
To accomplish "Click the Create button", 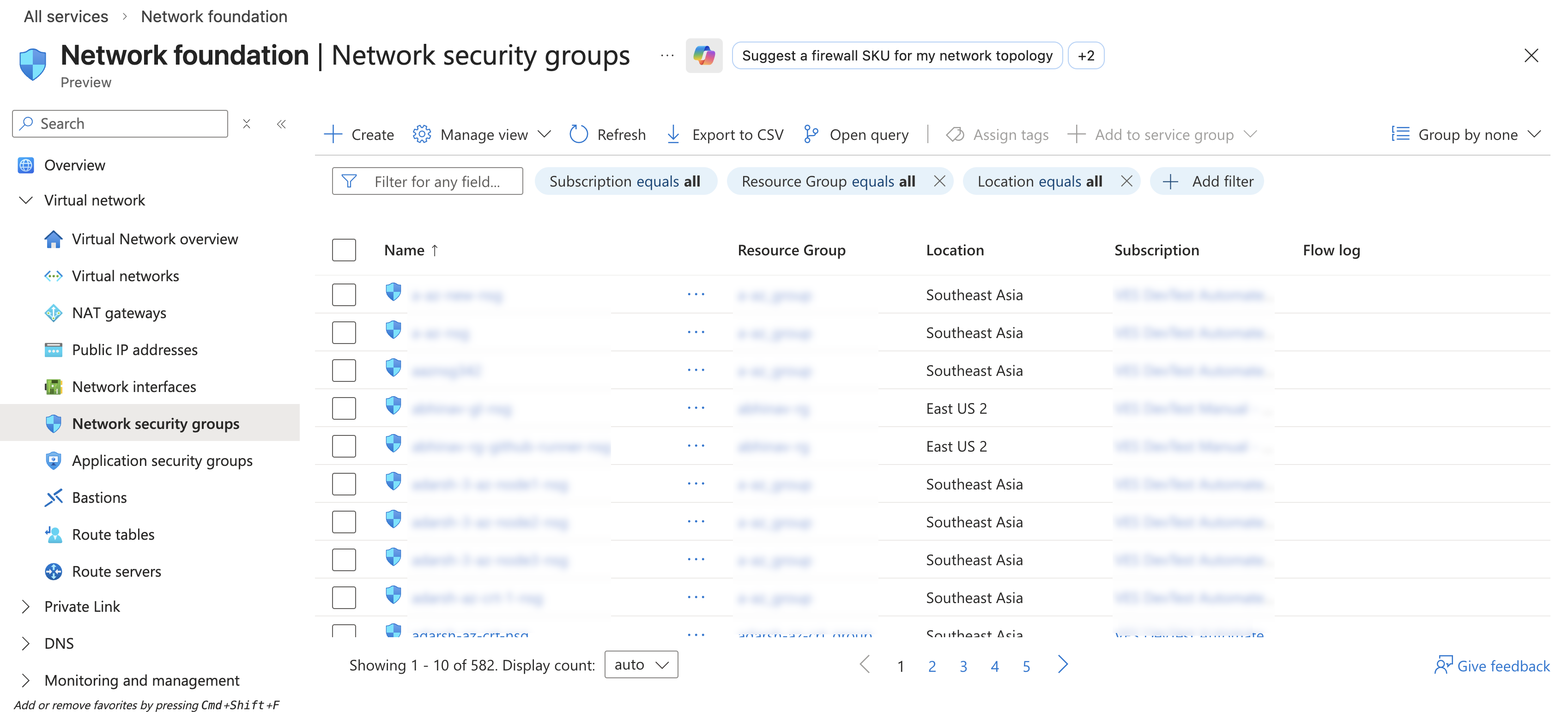I will pyautogui.click(x=358, y=134).
